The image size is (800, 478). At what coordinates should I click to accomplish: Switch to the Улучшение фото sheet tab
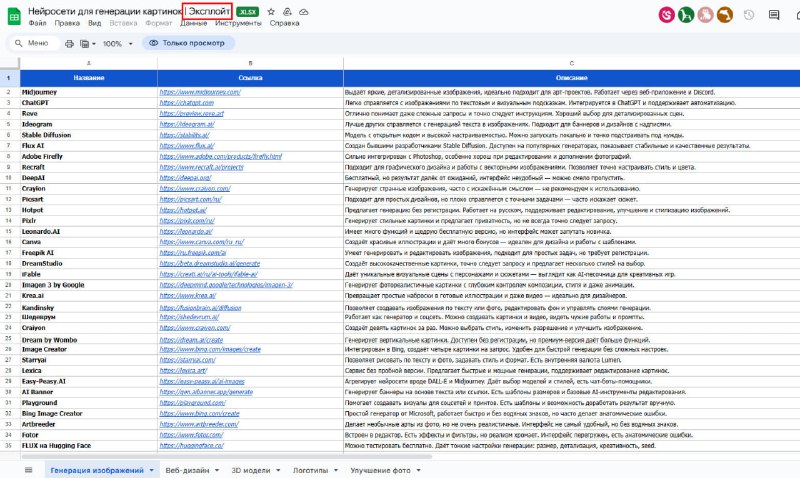coord(380,470)
